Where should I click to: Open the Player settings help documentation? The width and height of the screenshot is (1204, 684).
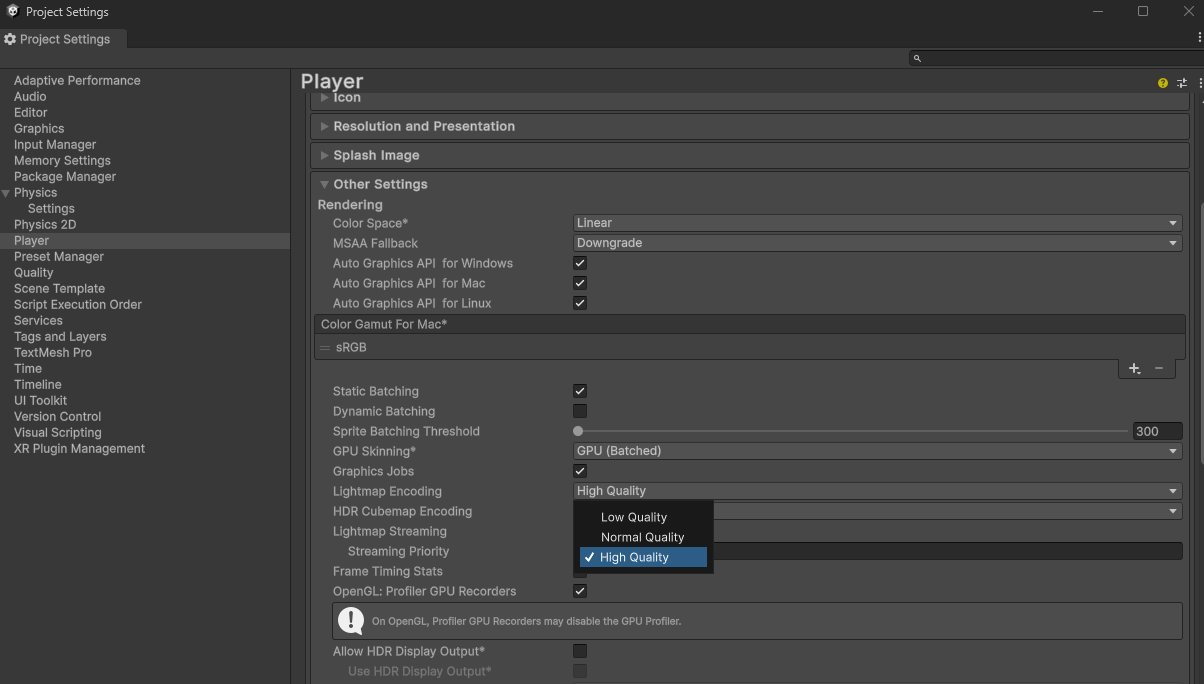1162,83
